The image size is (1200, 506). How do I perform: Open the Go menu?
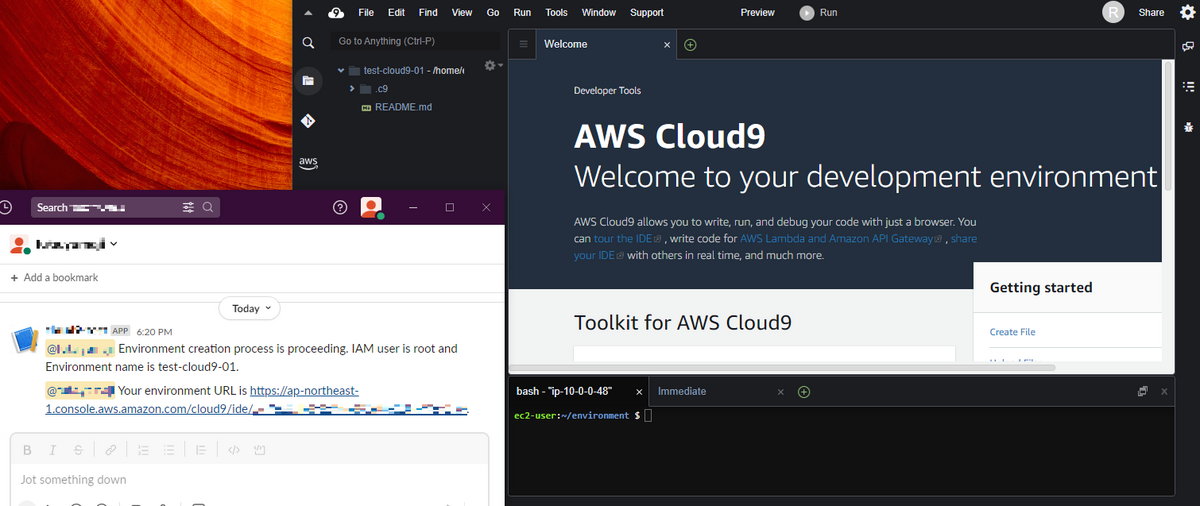493,13
